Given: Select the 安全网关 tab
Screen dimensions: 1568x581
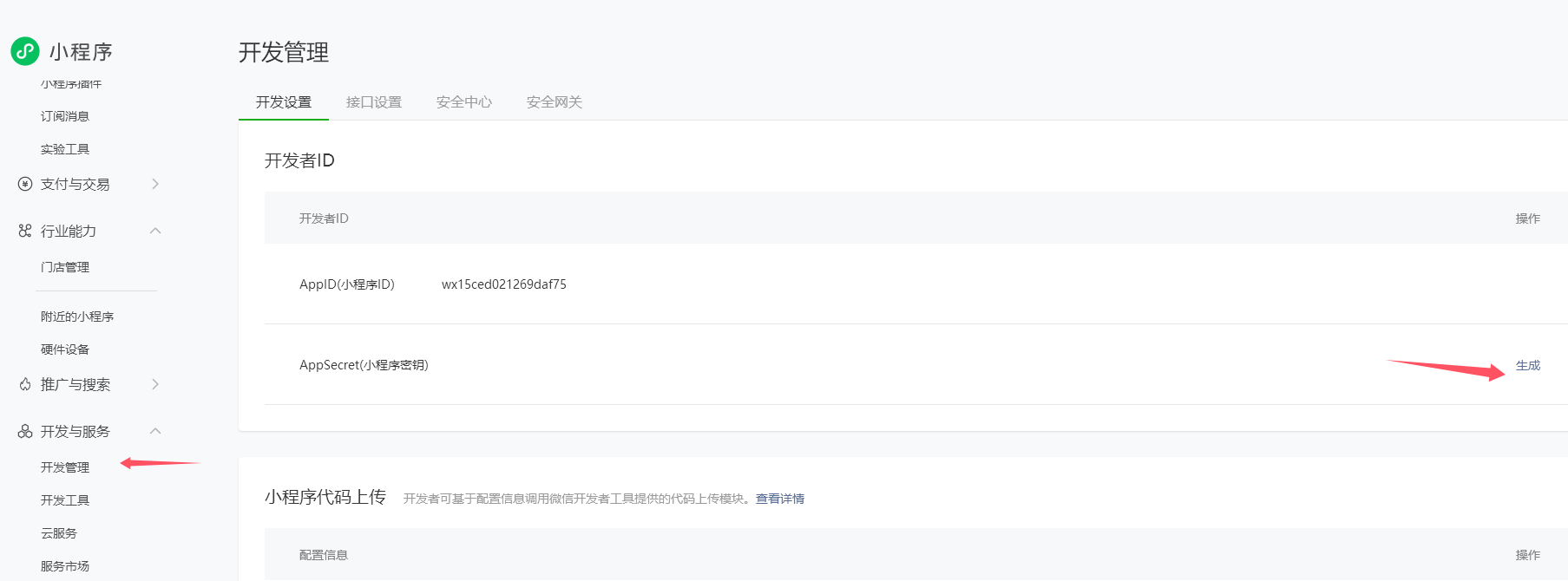Looking at the screenshot, I should point(554,102).
